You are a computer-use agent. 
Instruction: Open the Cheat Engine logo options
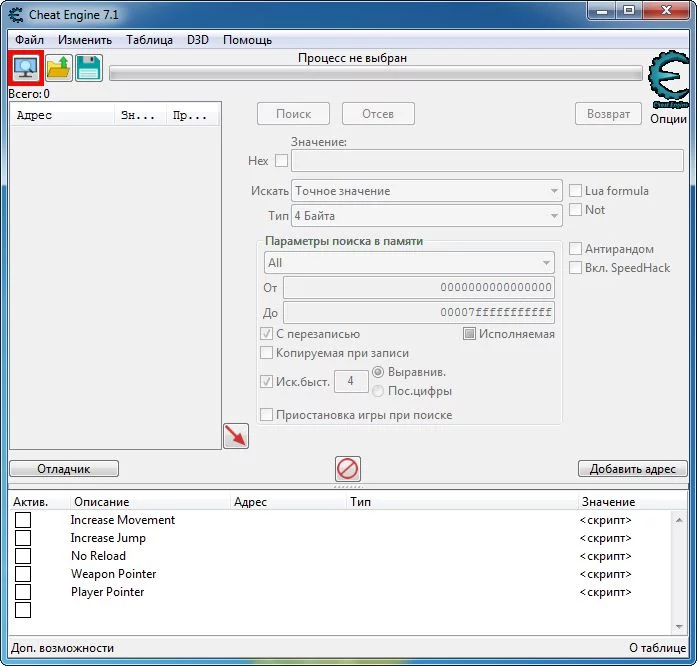pyautogui.click(x=668, y=80)
